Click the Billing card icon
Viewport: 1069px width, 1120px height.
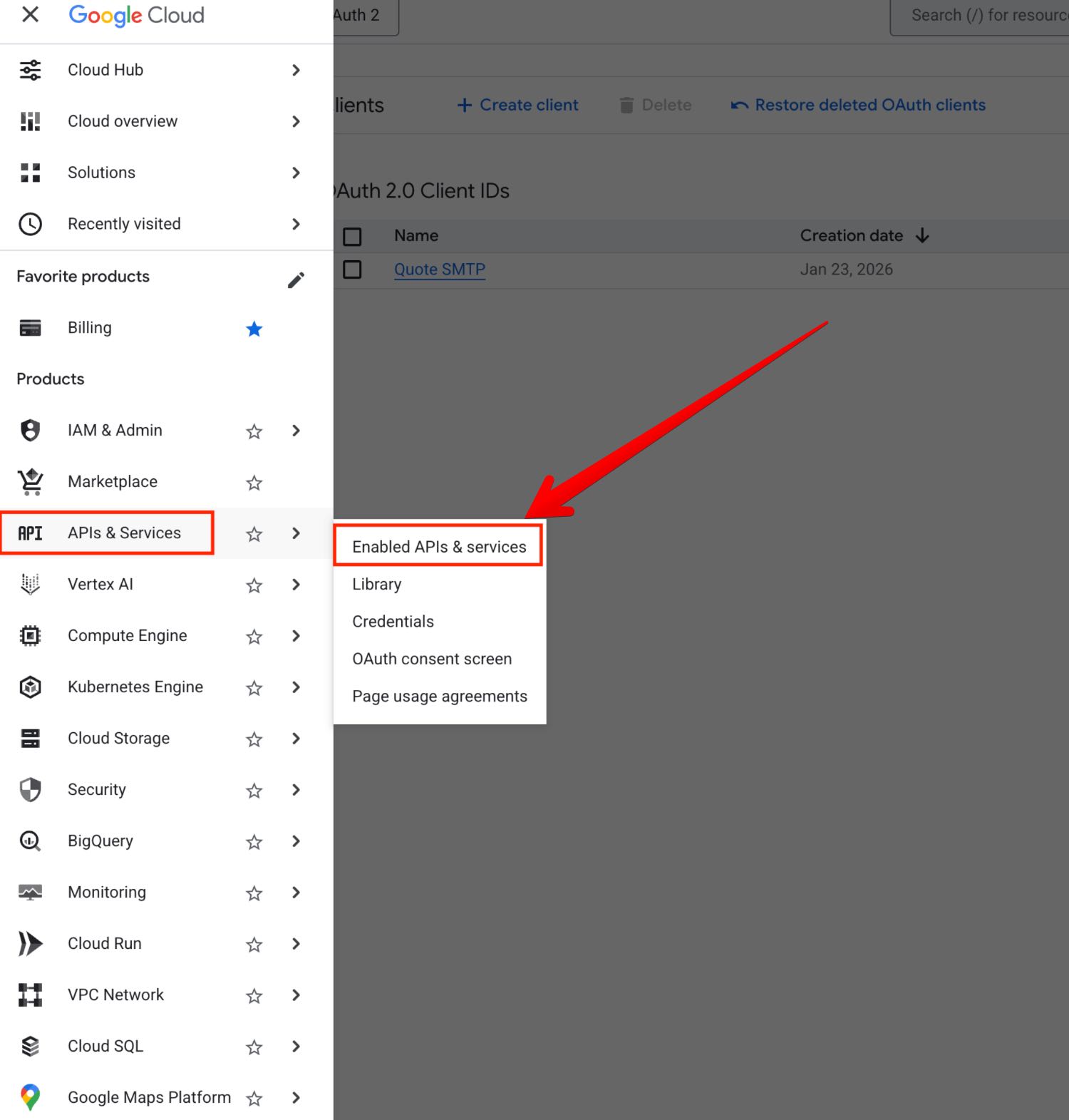point(30,328)
